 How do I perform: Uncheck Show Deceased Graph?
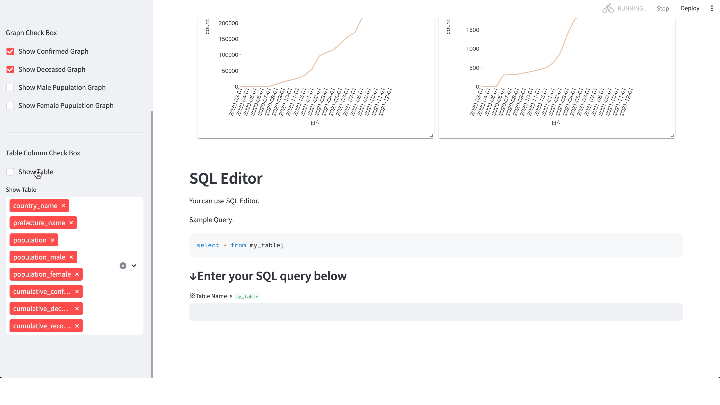tap(11, 69)
